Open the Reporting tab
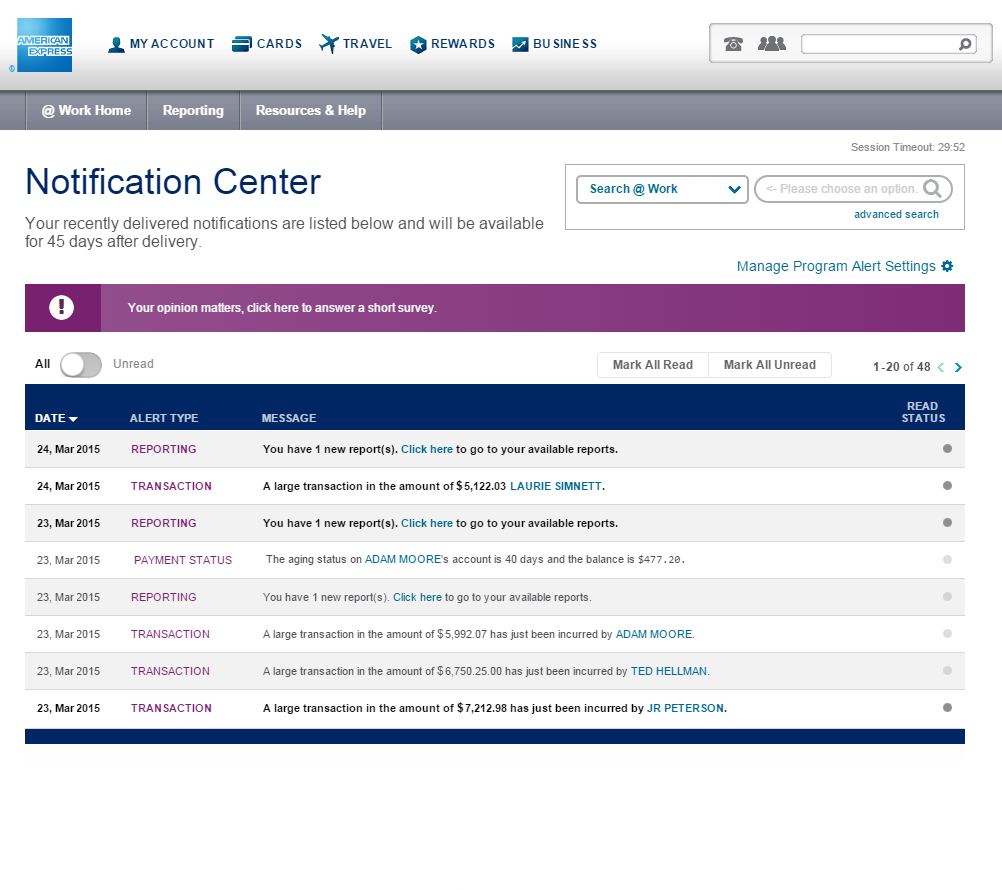The width and height of the screenshot is (1002, 890). 193,111
